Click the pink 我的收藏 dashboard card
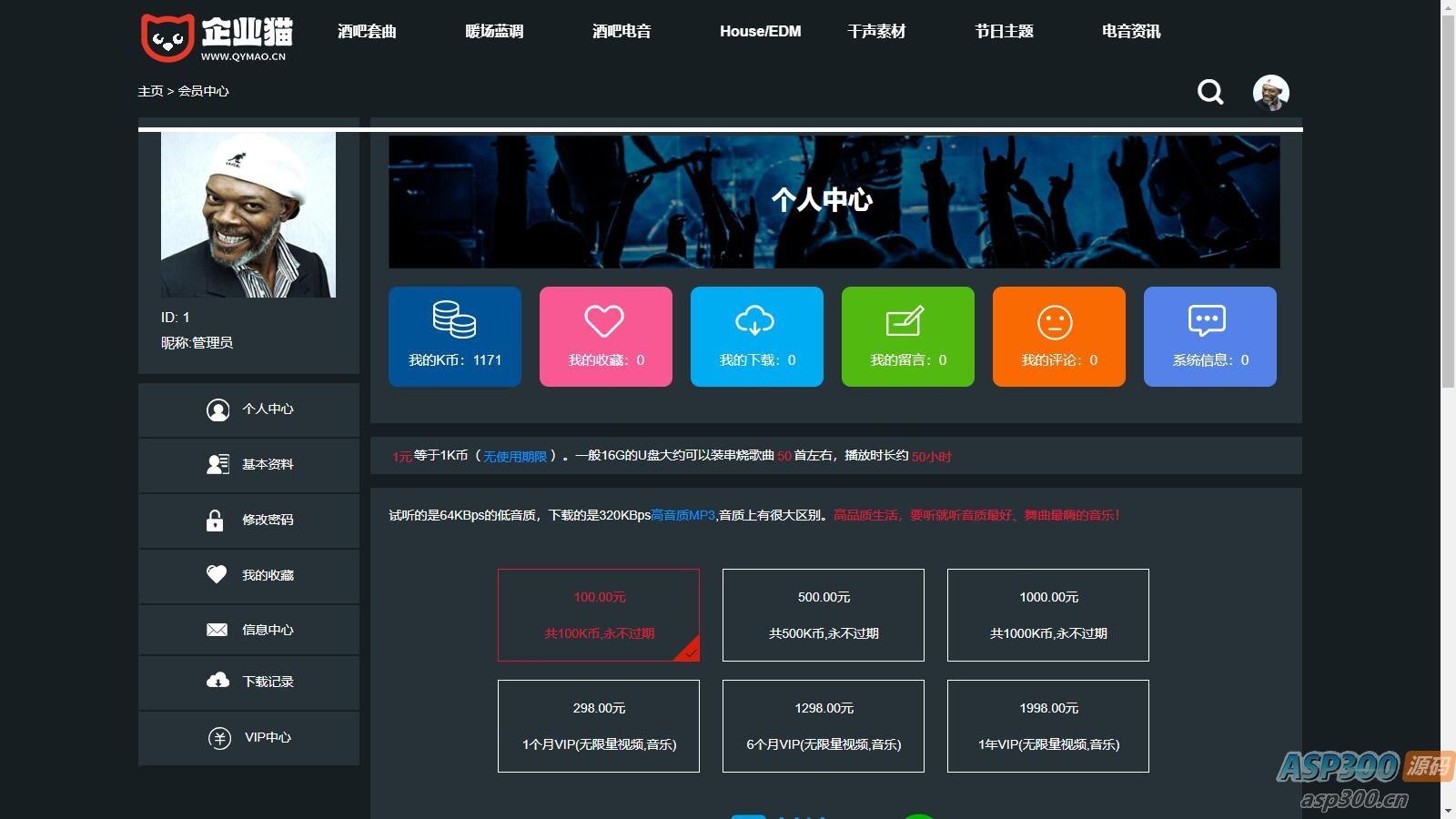This screenshot has width=1456, height=819. pyautogui.click(x=605, y=336)
